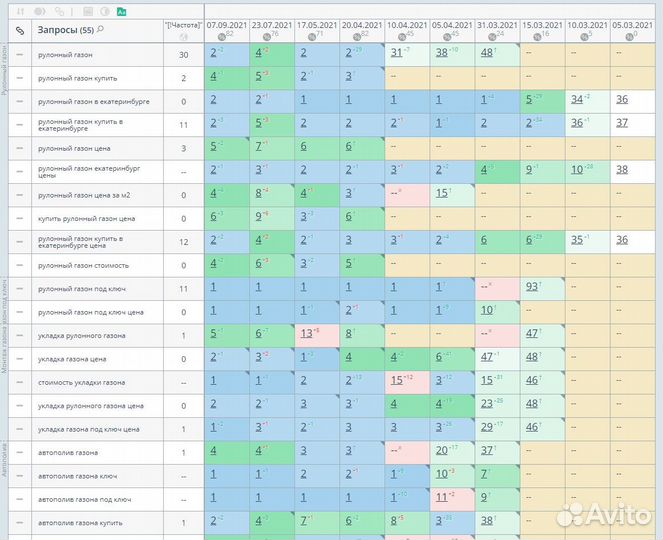The image size is (663, 540).
Task: Click red cell with position 13 under 17.05.2021
Action: tap(305, 334)
